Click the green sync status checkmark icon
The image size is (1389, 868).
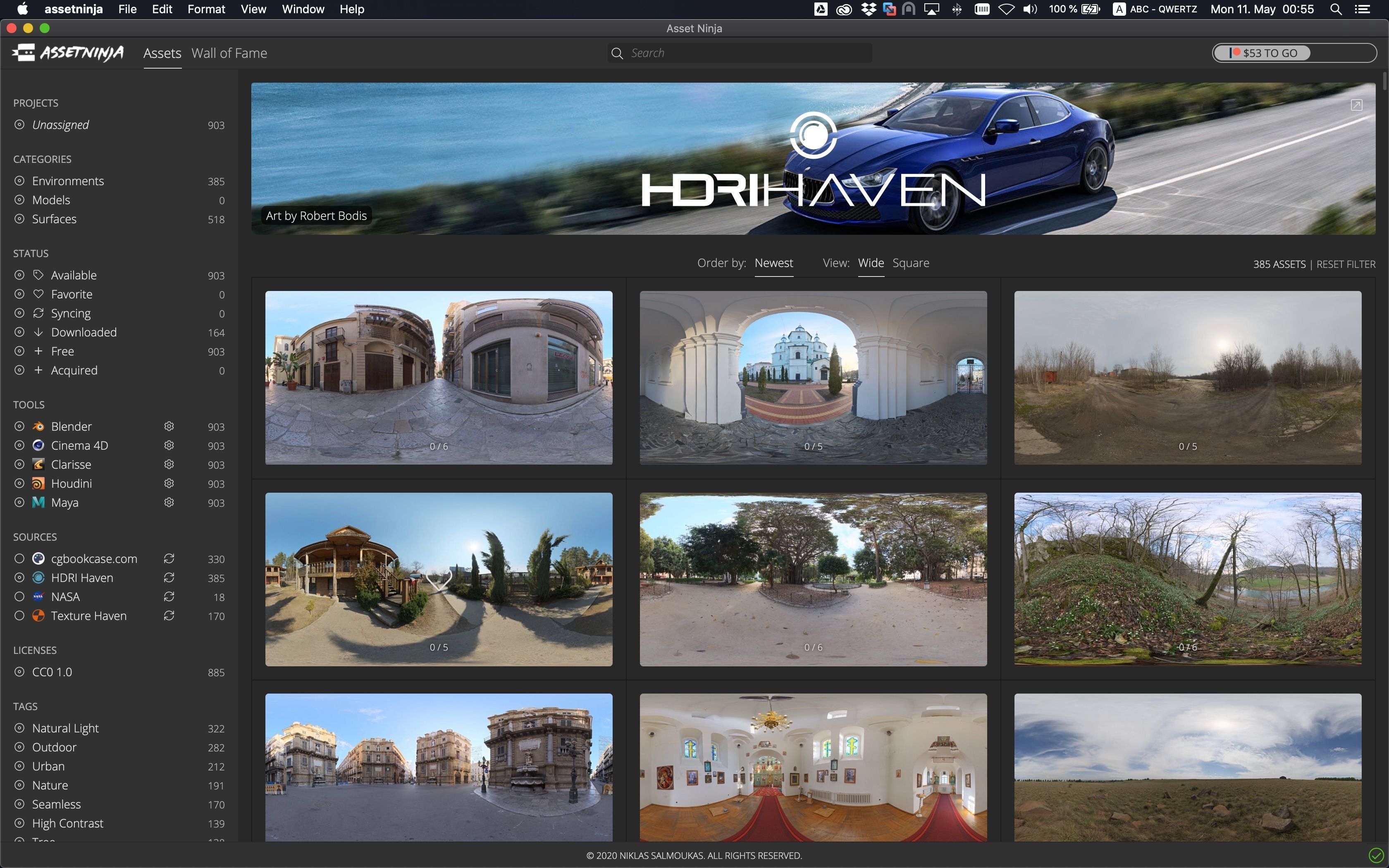[1376, 855]
